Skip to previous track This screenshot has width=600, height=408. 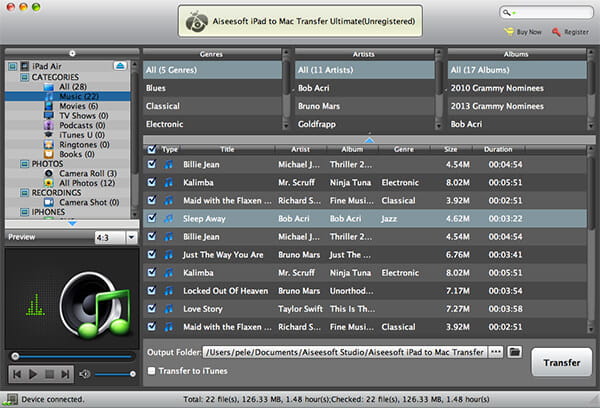[17, 374]
